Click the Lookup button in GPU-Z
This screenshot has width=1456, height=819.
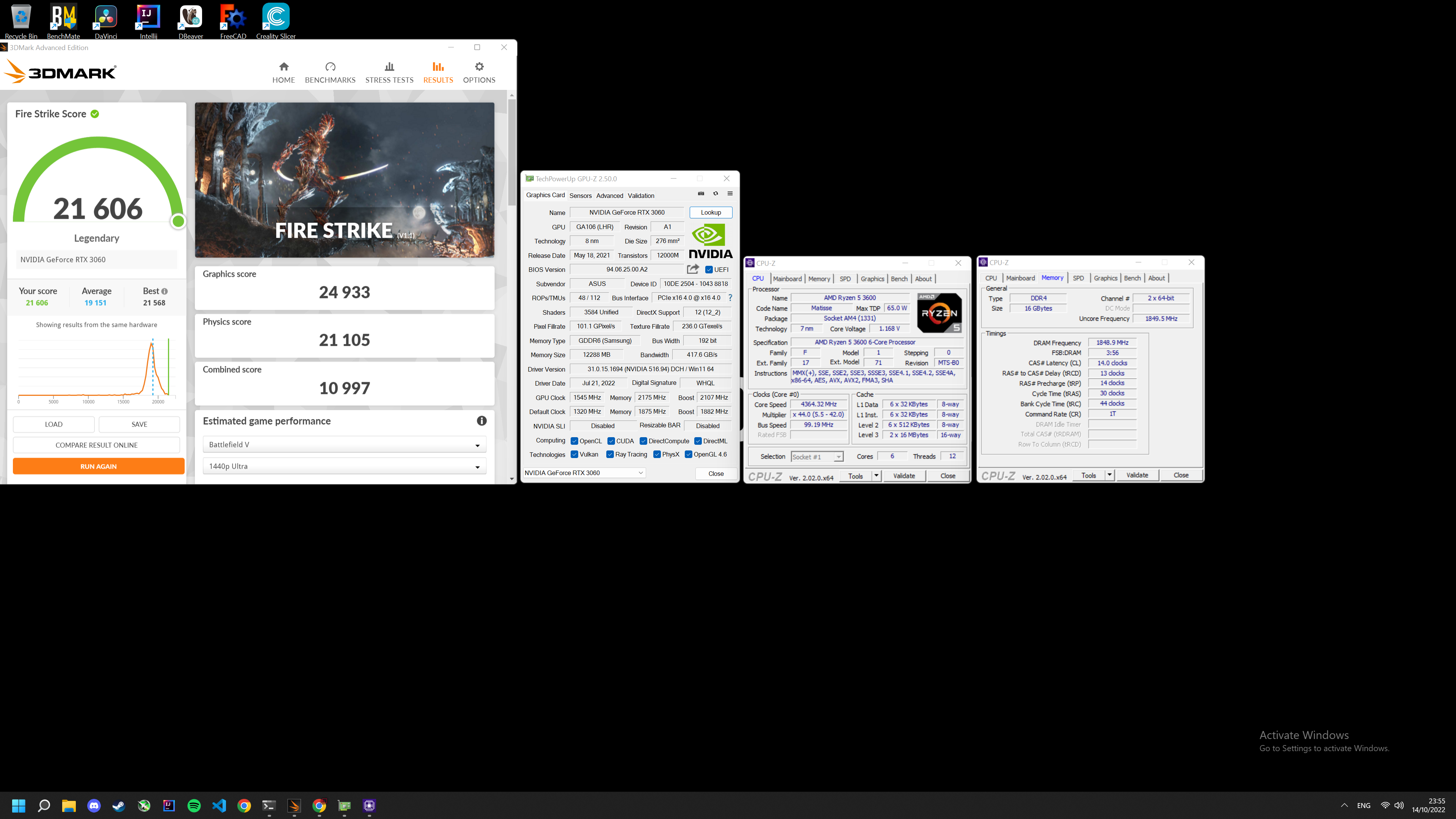(711, 212)
